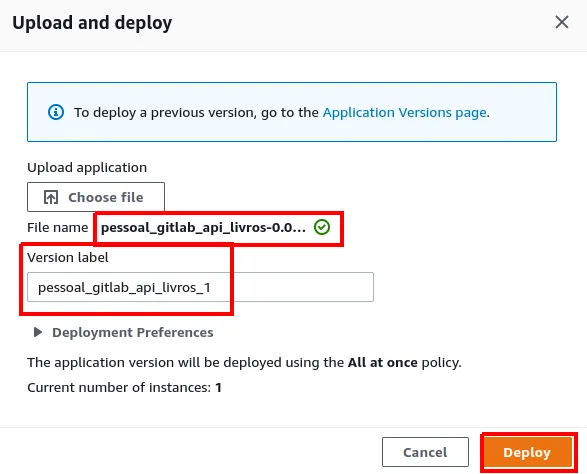
Task: Click the "Upload application" label
Action: click(87, 167)
